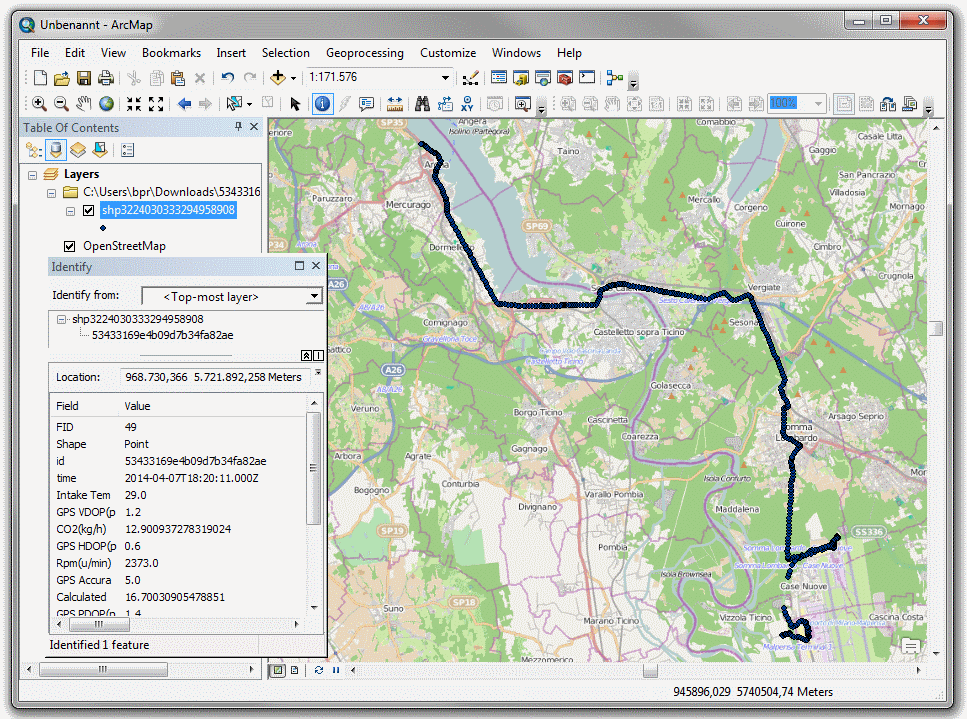967x719 pixels.
Task: Open the Catalog window icon
Action: (521, 78)
